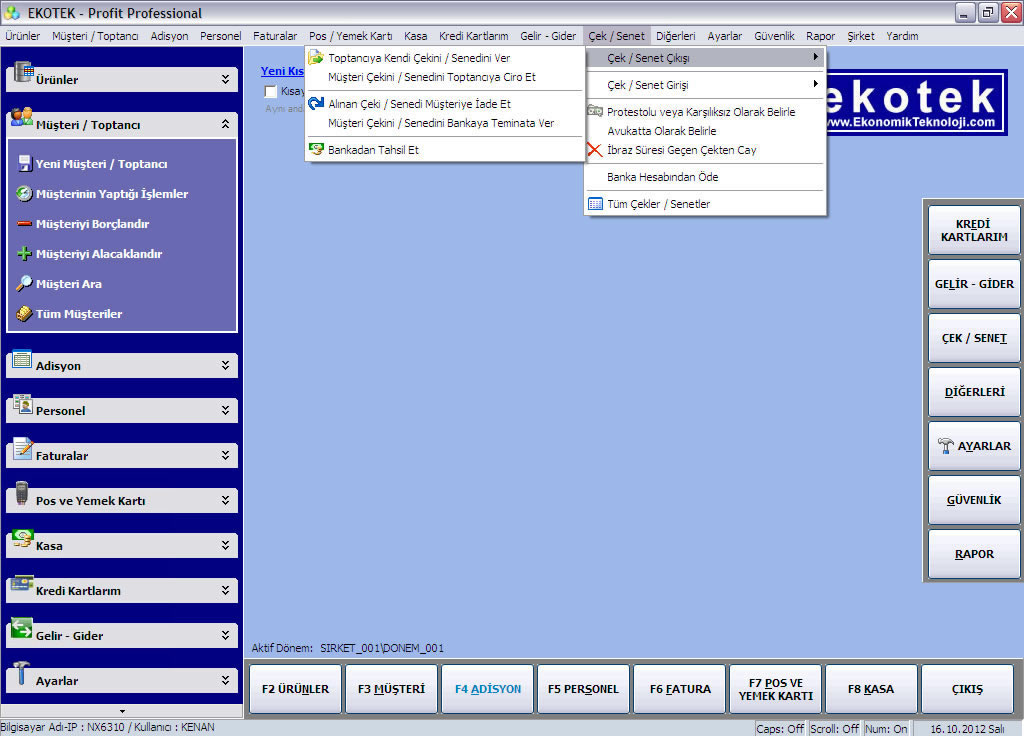Choose İbraz Süresi Geçen Çekten Cay
Screen dimensions: 1024x736
(705, 150)
